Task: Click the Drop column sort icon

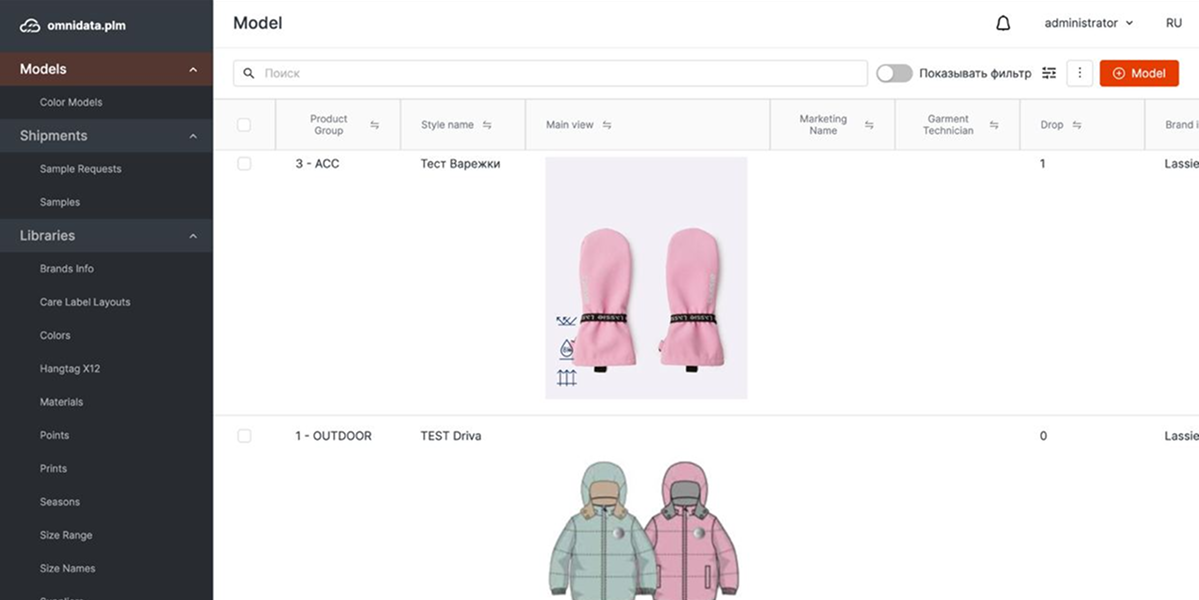Action: (x=1077, y=125)
